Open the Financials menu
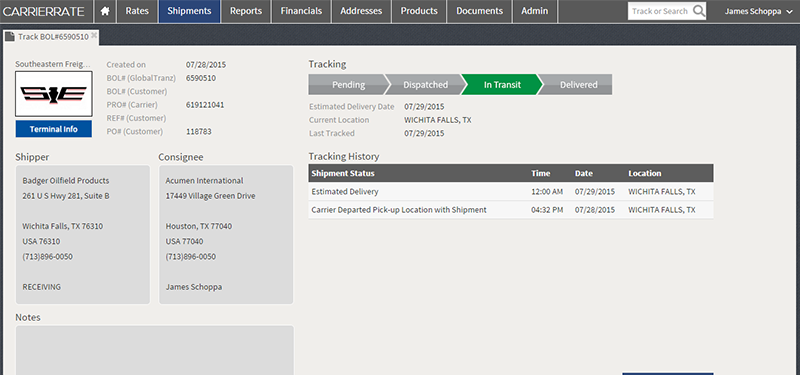This screenshot has height=375, width=800. point(301,11)
